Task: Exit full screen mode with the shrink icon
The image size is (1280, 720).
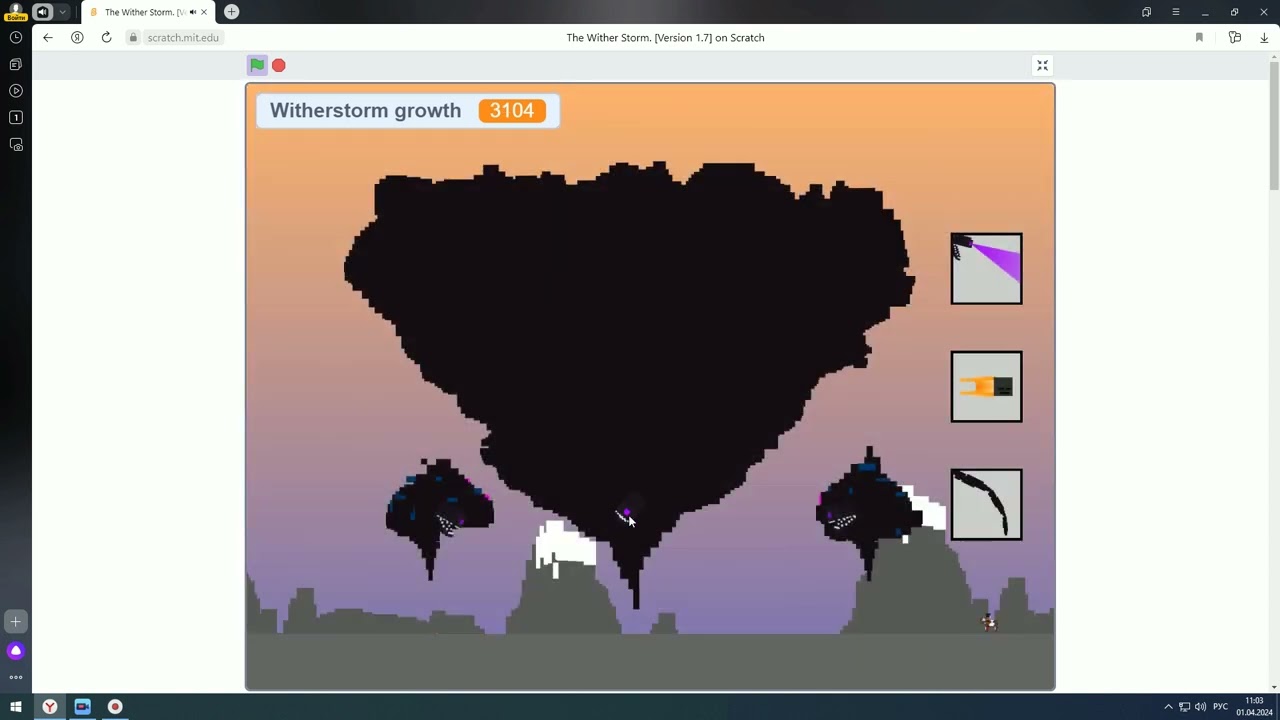Action: point(1042,65)
